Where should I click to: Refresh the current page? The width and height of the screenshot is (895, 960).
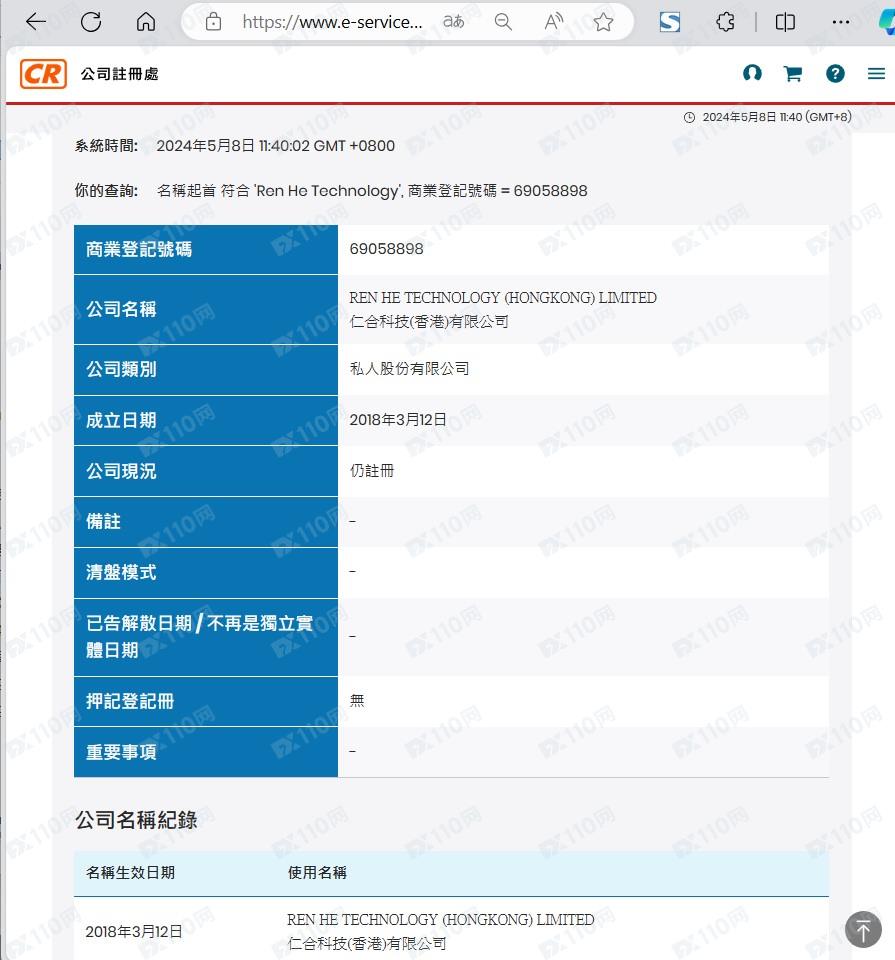[x=91, y=22]
